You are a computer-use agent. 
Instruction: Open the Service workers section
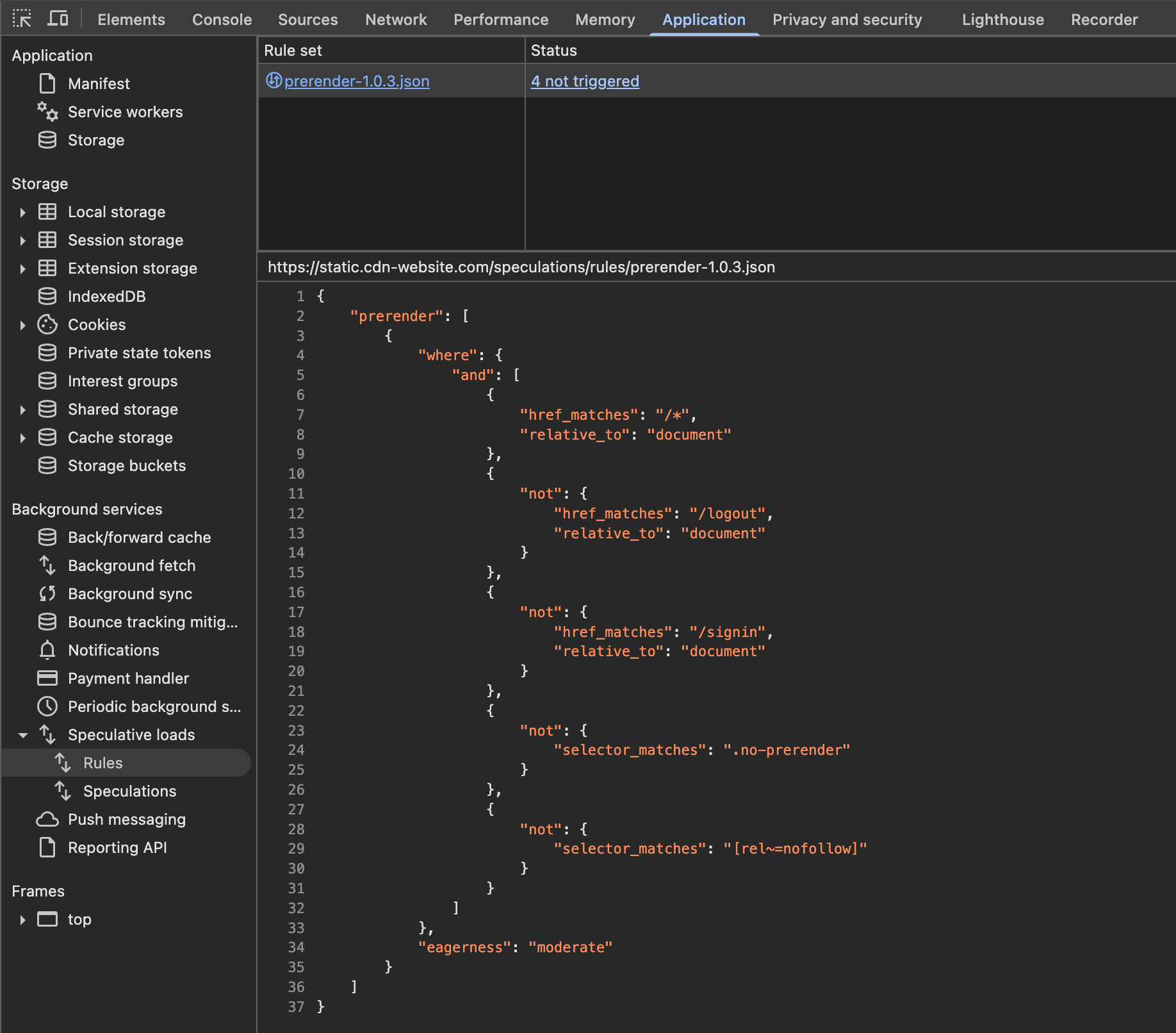coord(125,112)
